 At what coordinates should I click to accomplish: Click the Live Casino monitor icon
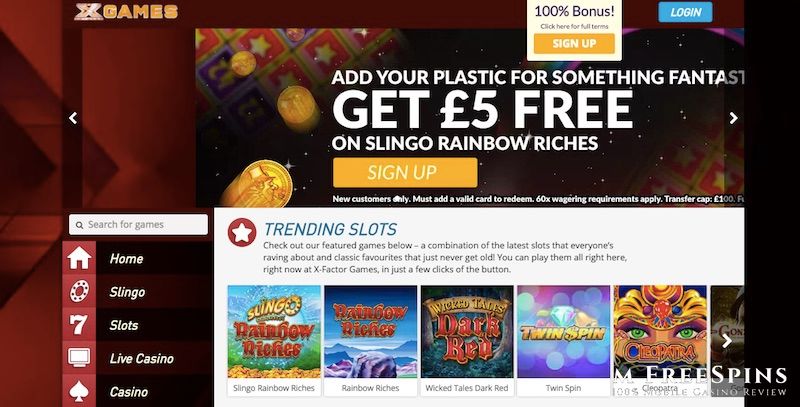(79, 358)
